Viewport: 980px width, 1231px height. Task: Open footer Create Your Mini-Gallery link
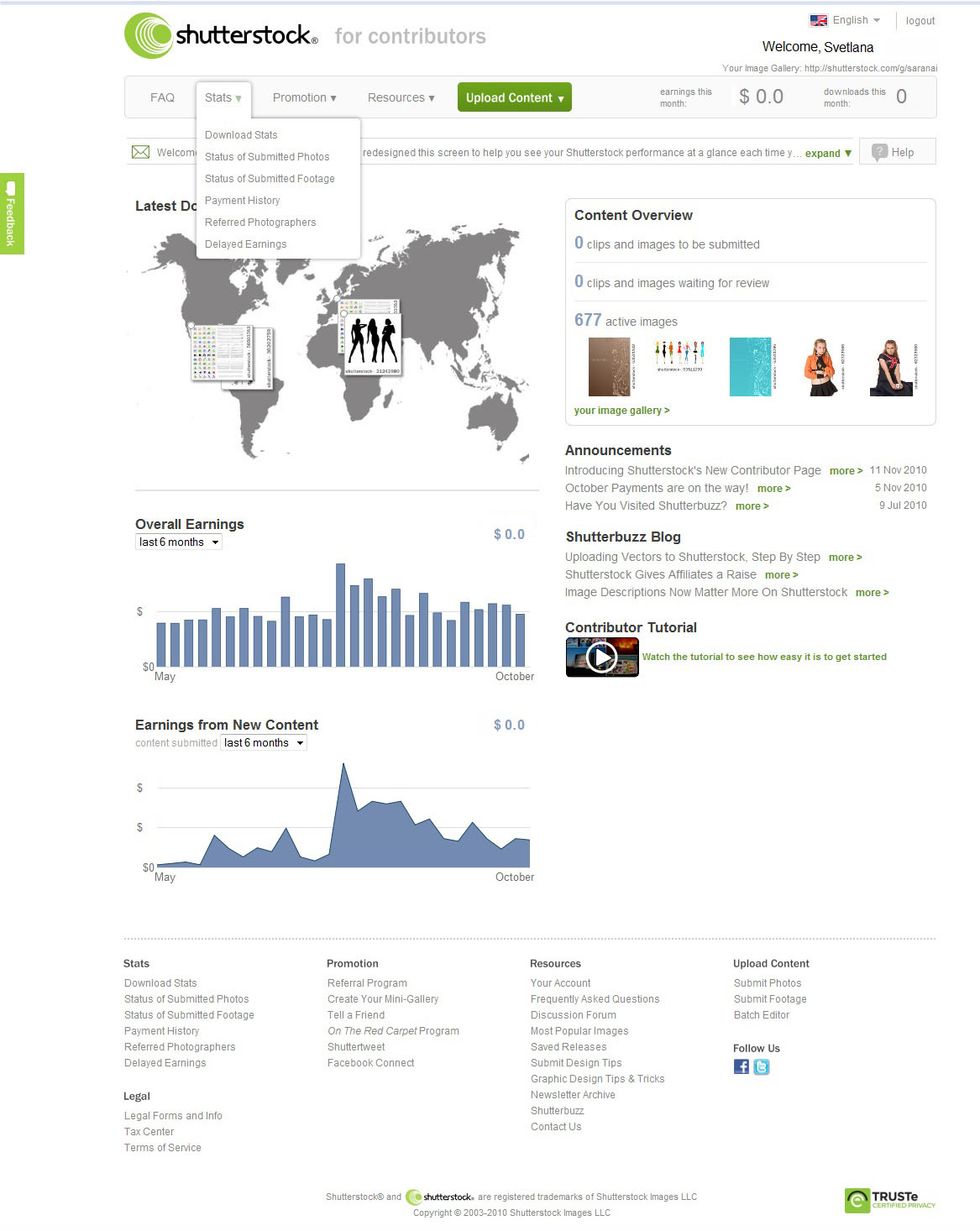point(383,998)
